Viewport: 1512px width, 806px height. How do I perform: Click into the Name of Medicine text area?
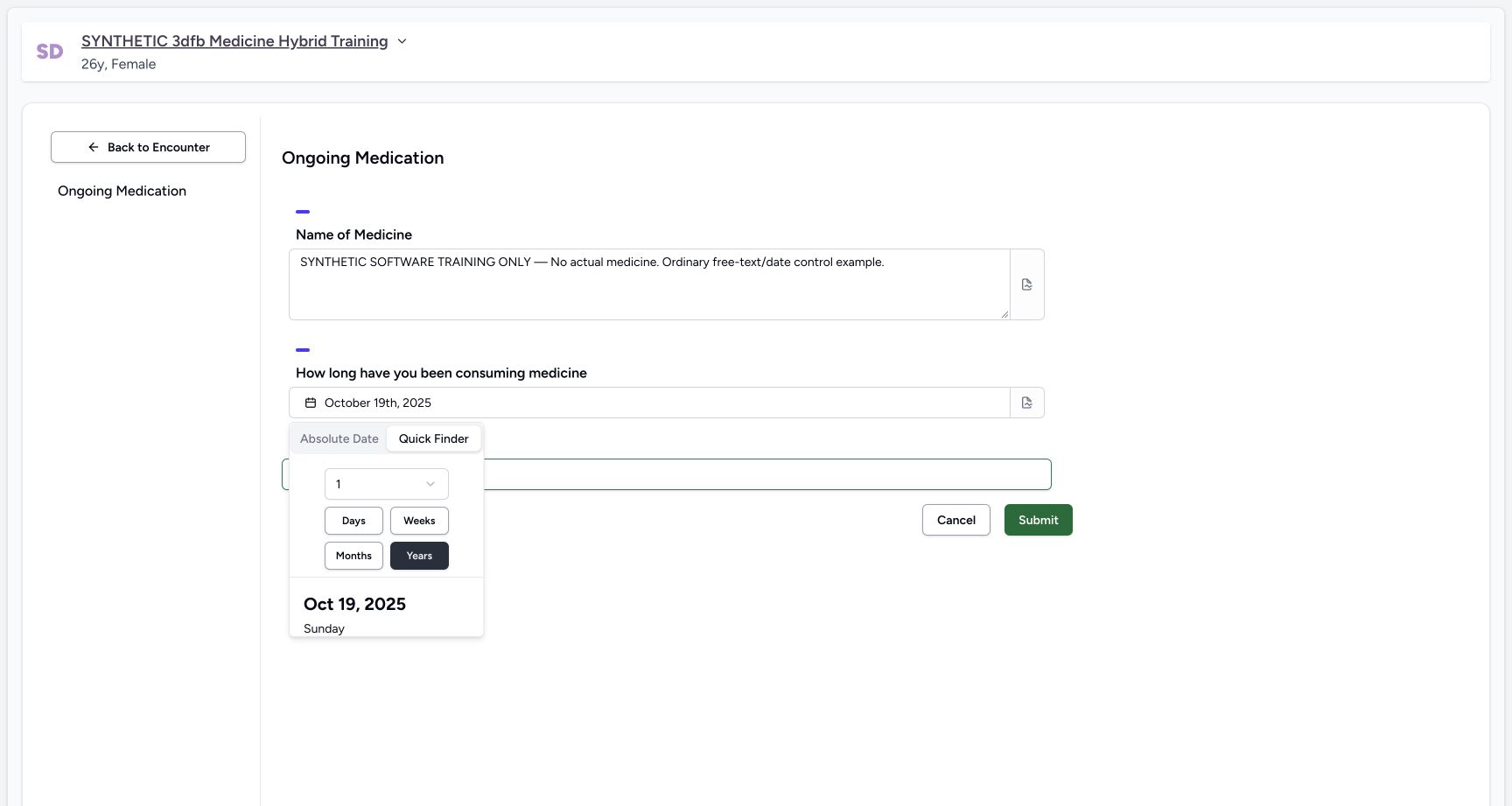(x=649, y=284)
